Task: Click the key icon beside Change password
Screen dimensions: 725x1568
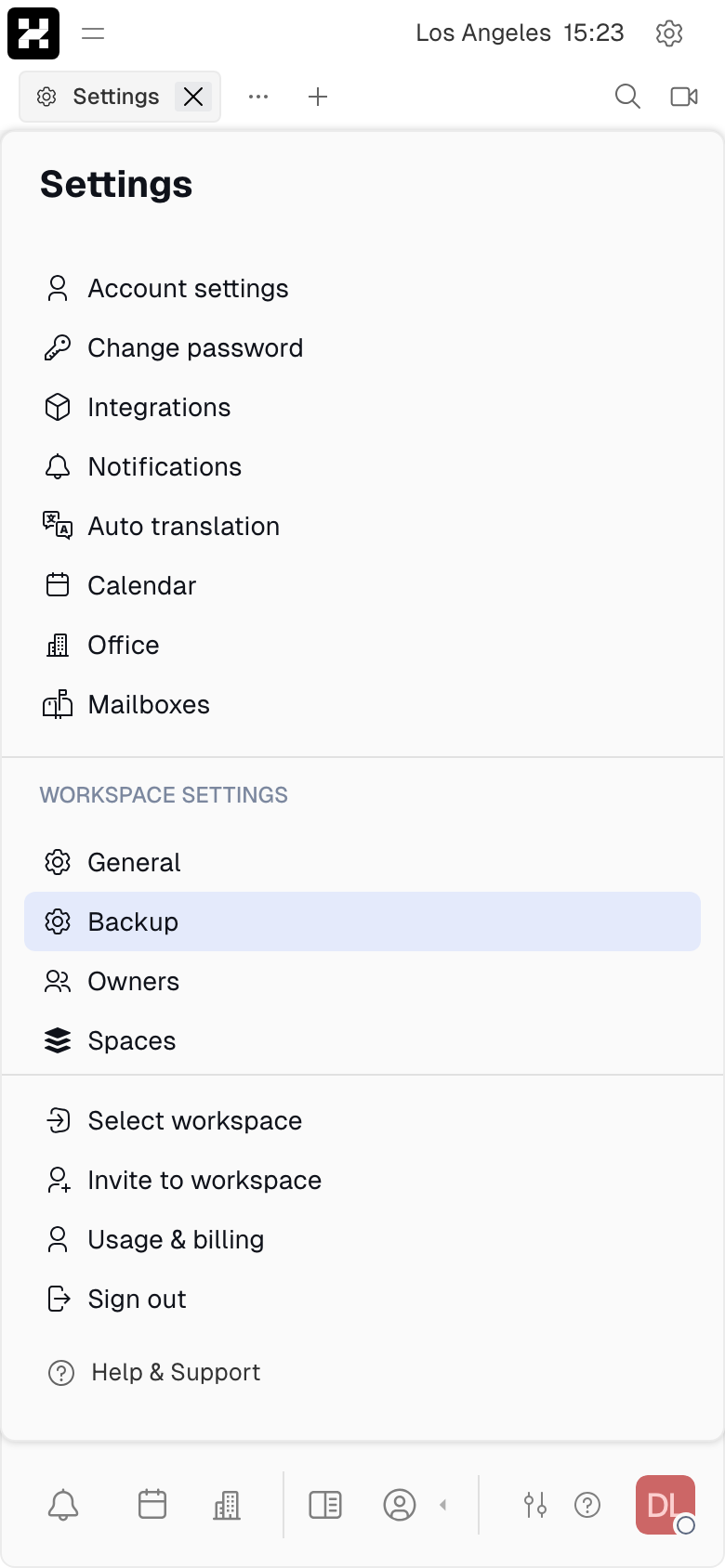Action: pos(58,347)
